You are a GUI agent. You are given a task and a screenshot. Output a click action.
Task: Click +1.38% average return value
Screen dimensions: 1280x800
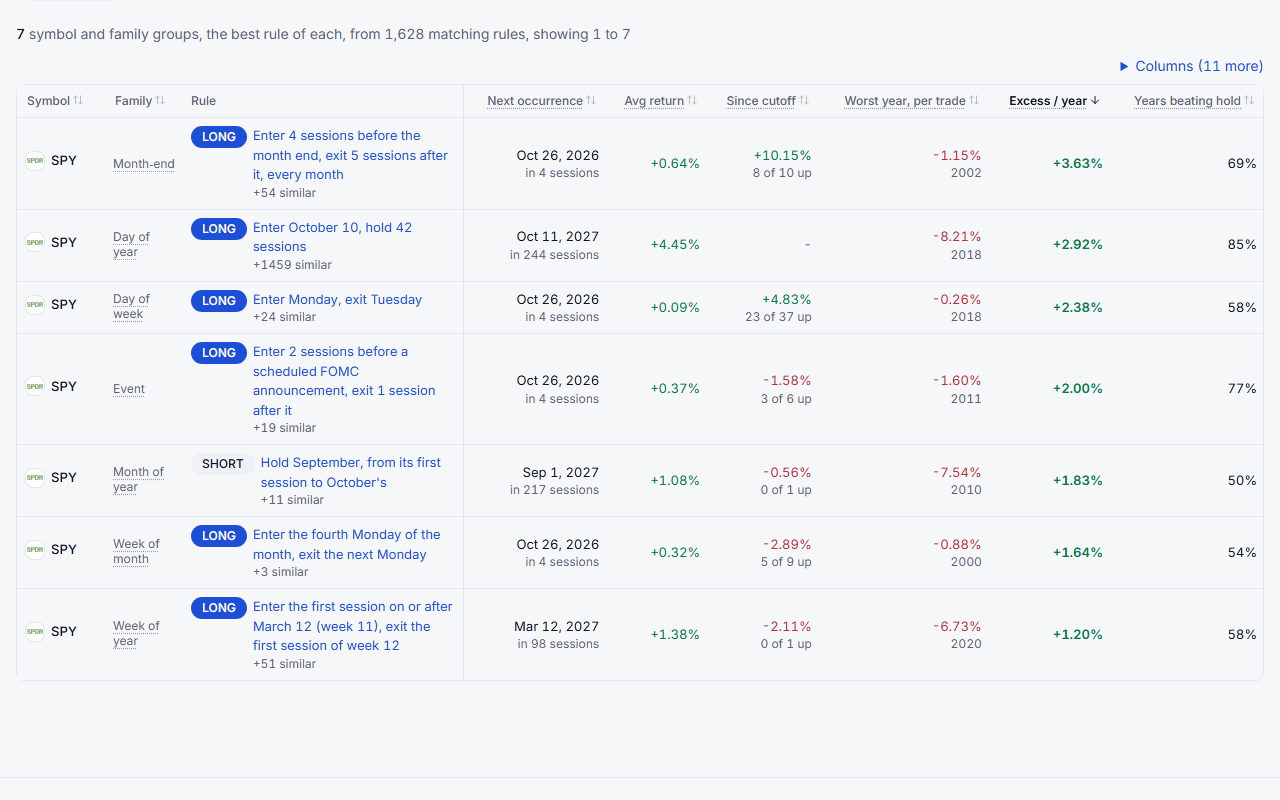pyautogui.click(x=675, y=634)
